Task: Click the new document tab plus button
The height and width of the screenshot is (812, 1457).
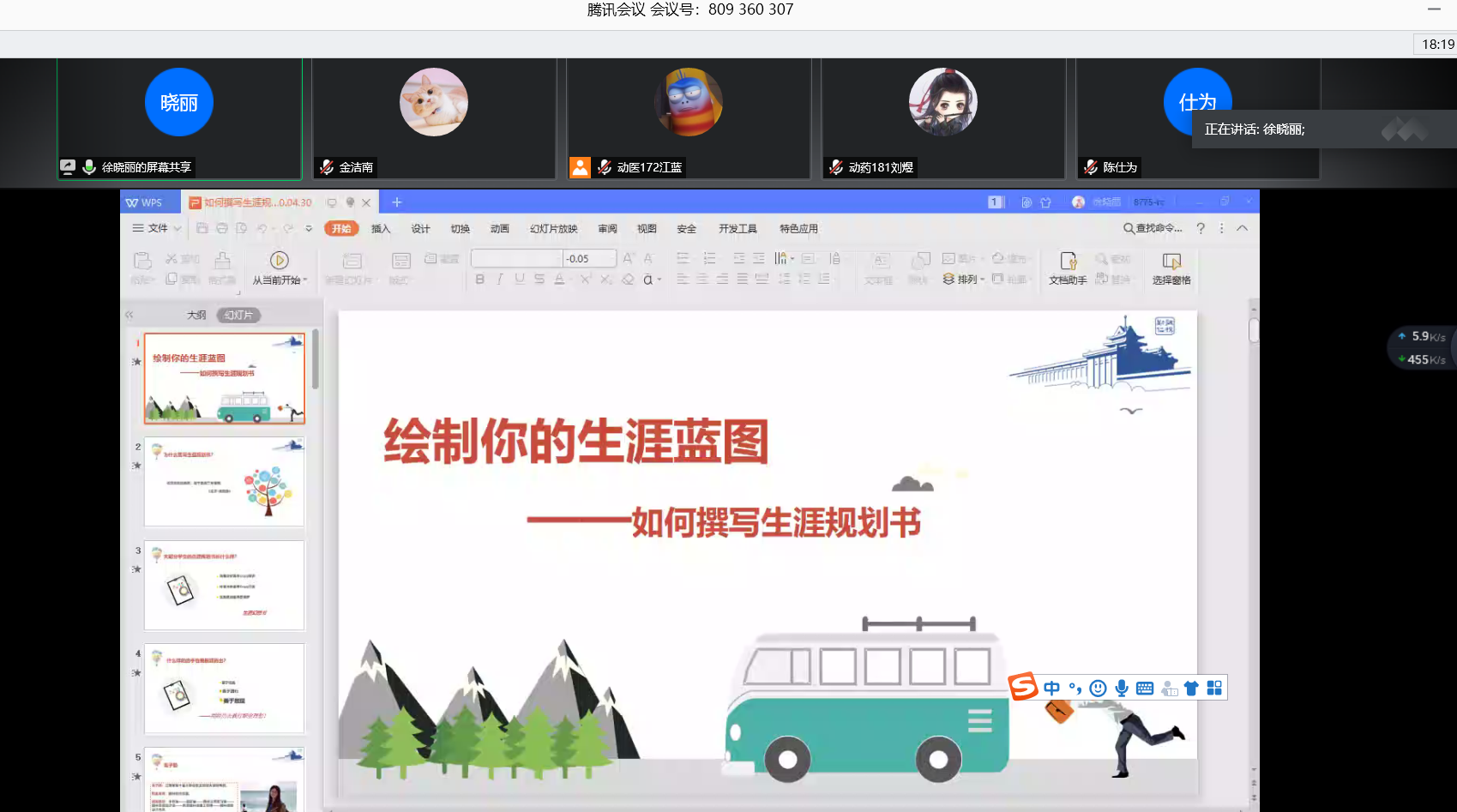Action: coord(396,202)
